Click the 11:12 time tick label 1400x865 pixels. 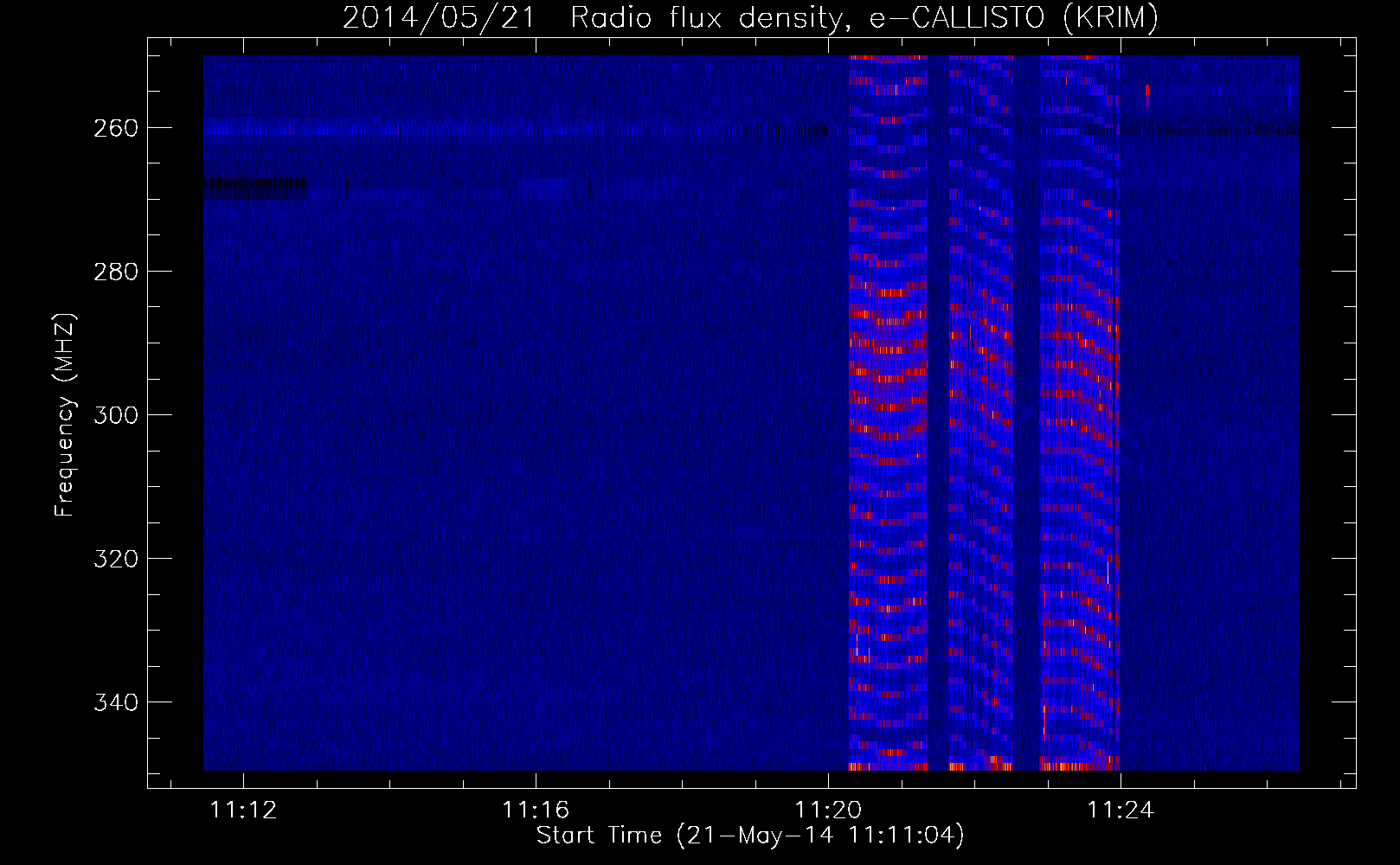(244, 811)
